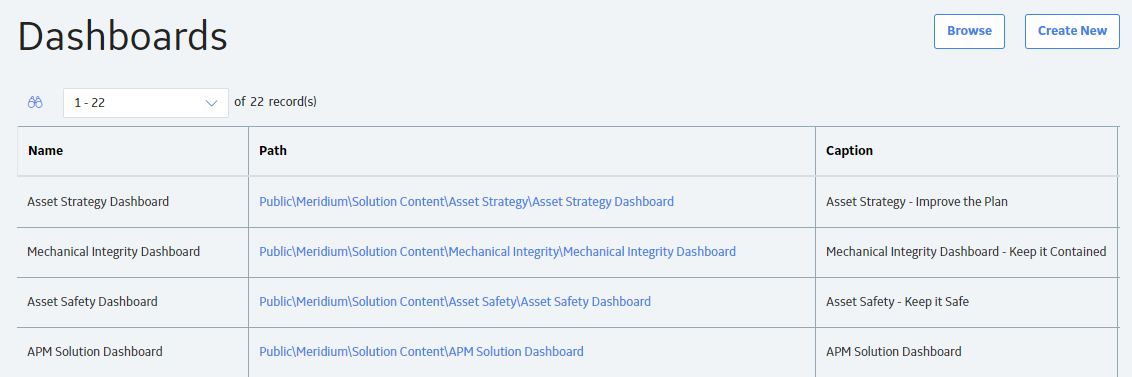Select the Mechanical Integrity Dashboard name cell
Image resolution: width=1132 pixels, height=377 pixels.
pyautogui.click(x=133, y=252)
